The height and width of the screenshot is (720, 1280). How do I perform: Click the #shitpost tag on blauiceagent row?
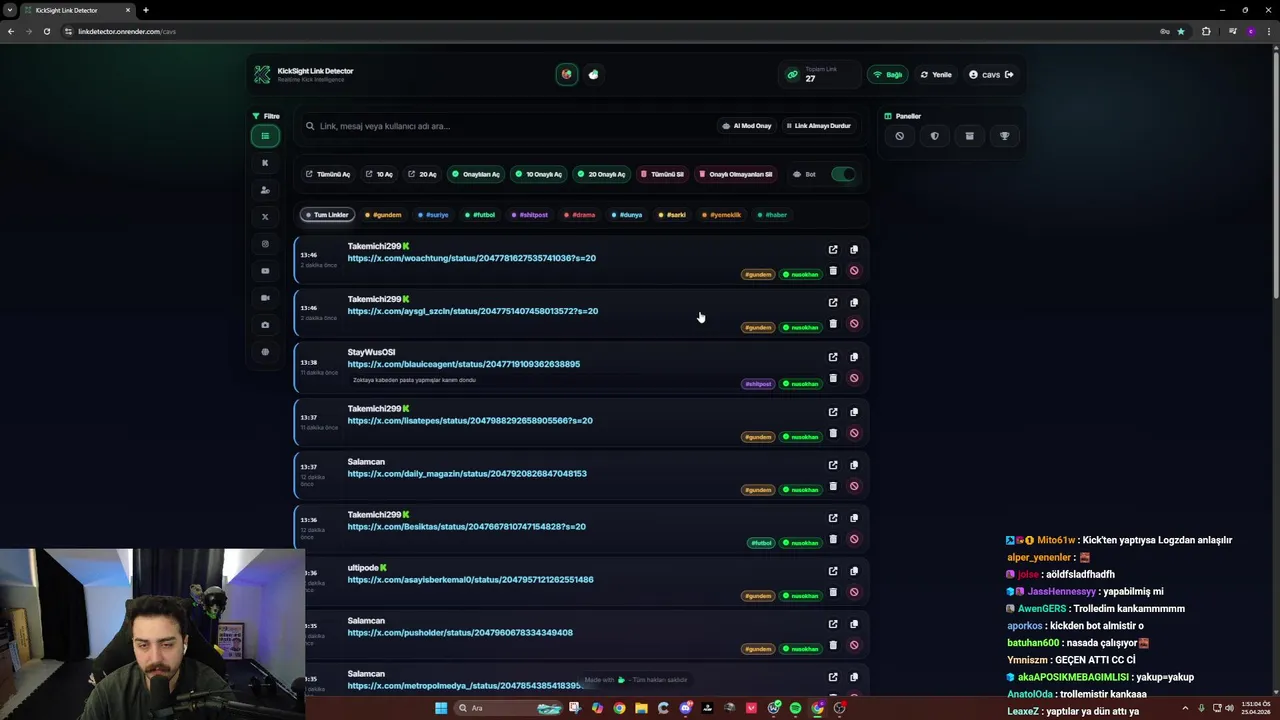pyautogui.click(x=758, y=384)
